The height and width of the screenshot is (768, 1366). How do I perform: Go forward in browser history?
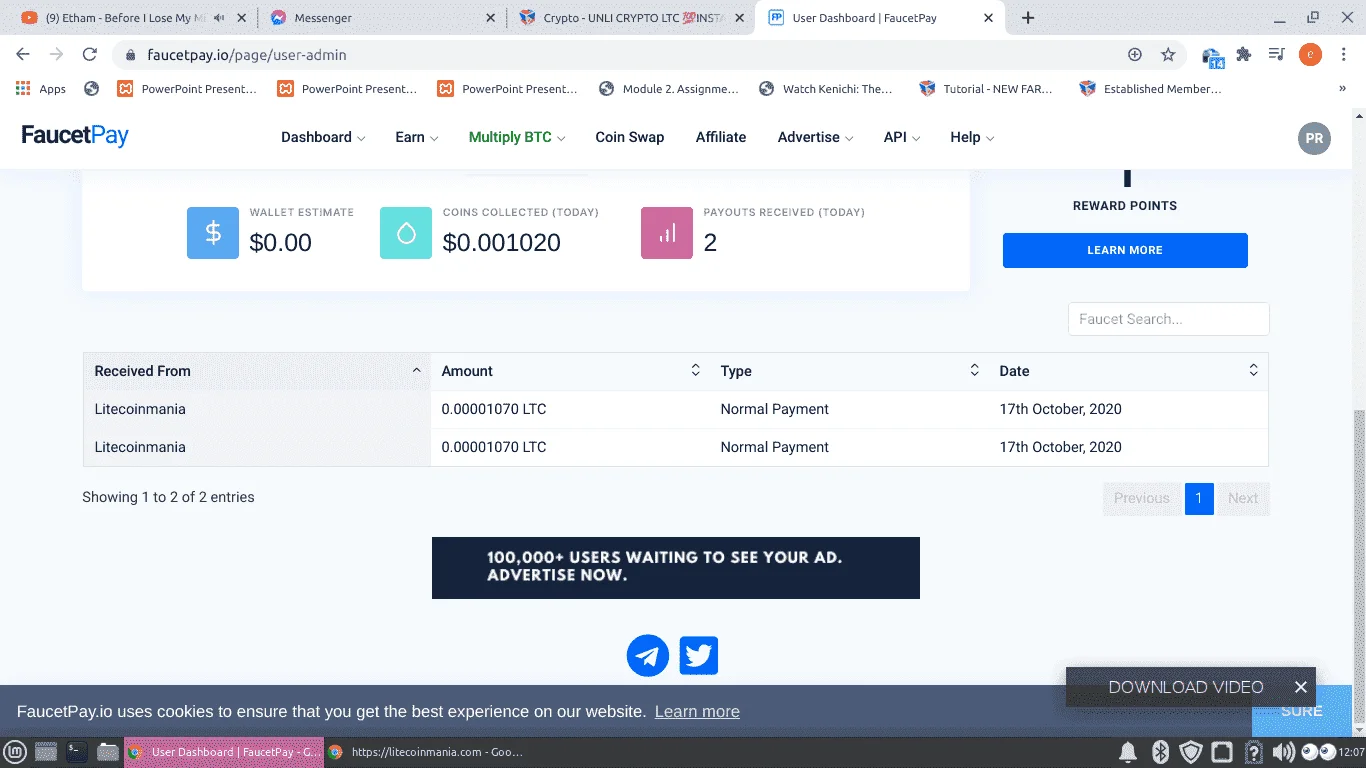[56, 55]
